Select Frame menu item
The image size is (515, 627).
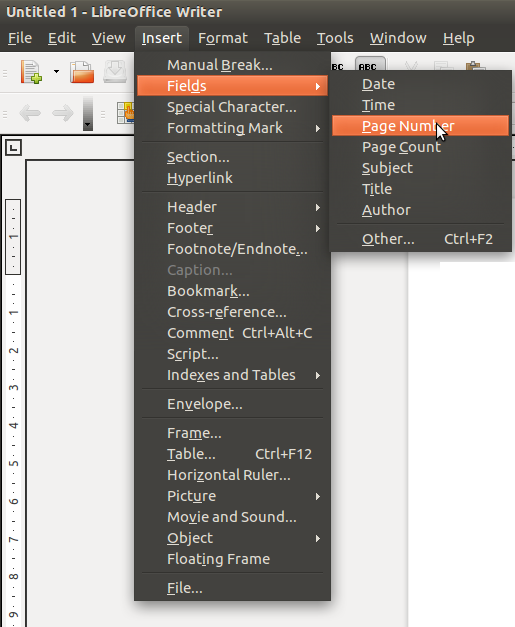232,433
